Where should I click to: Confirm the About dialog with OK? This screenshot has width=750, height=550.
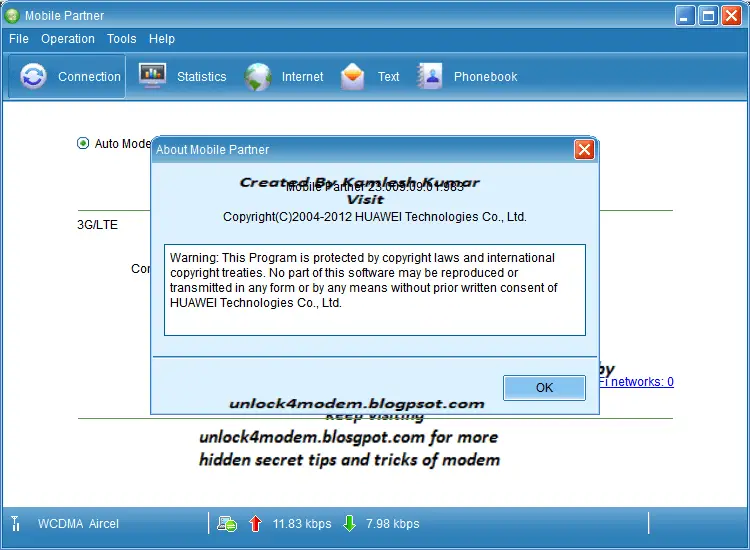pyautogui.click(x=544, y=387)
